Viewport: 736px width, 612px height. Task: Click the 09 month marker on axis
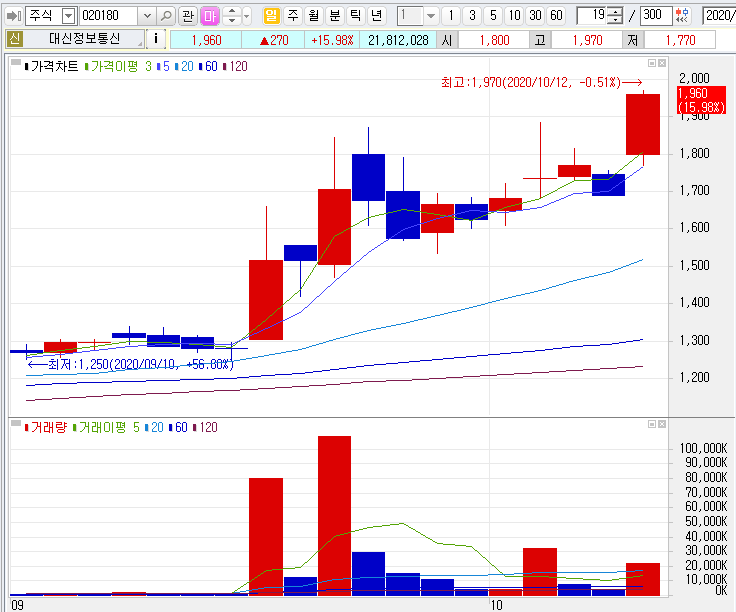click(17, 605)
